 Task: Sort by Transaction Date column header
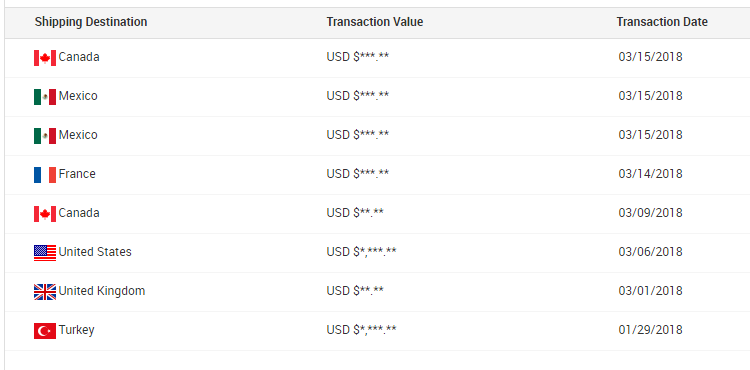(x=662, y=22)
